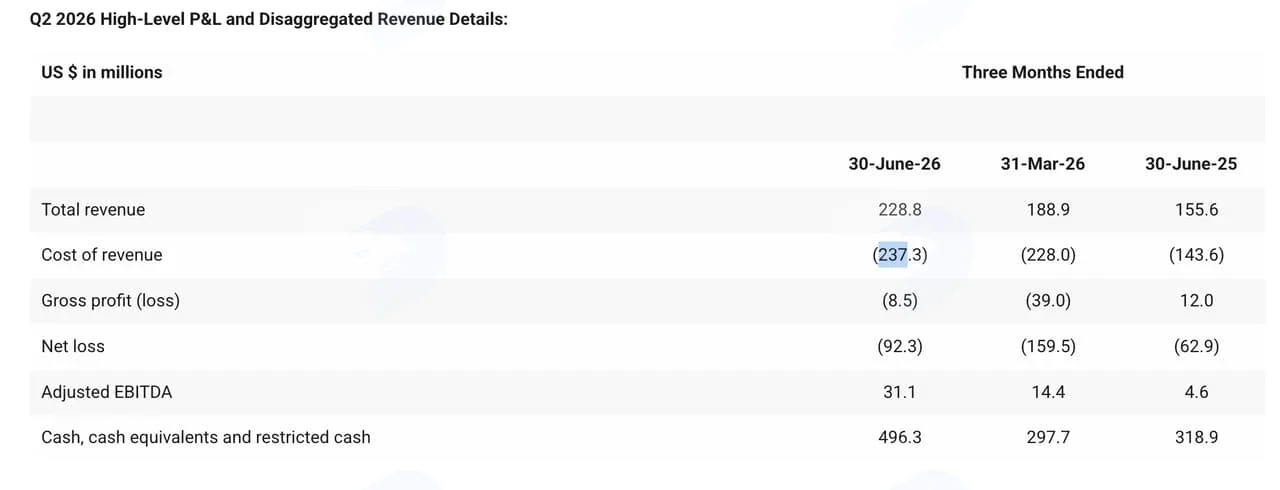Click the Three Months Ended heading
This screenshot has width=1280, height=490.
click(x=1042, y=72)
